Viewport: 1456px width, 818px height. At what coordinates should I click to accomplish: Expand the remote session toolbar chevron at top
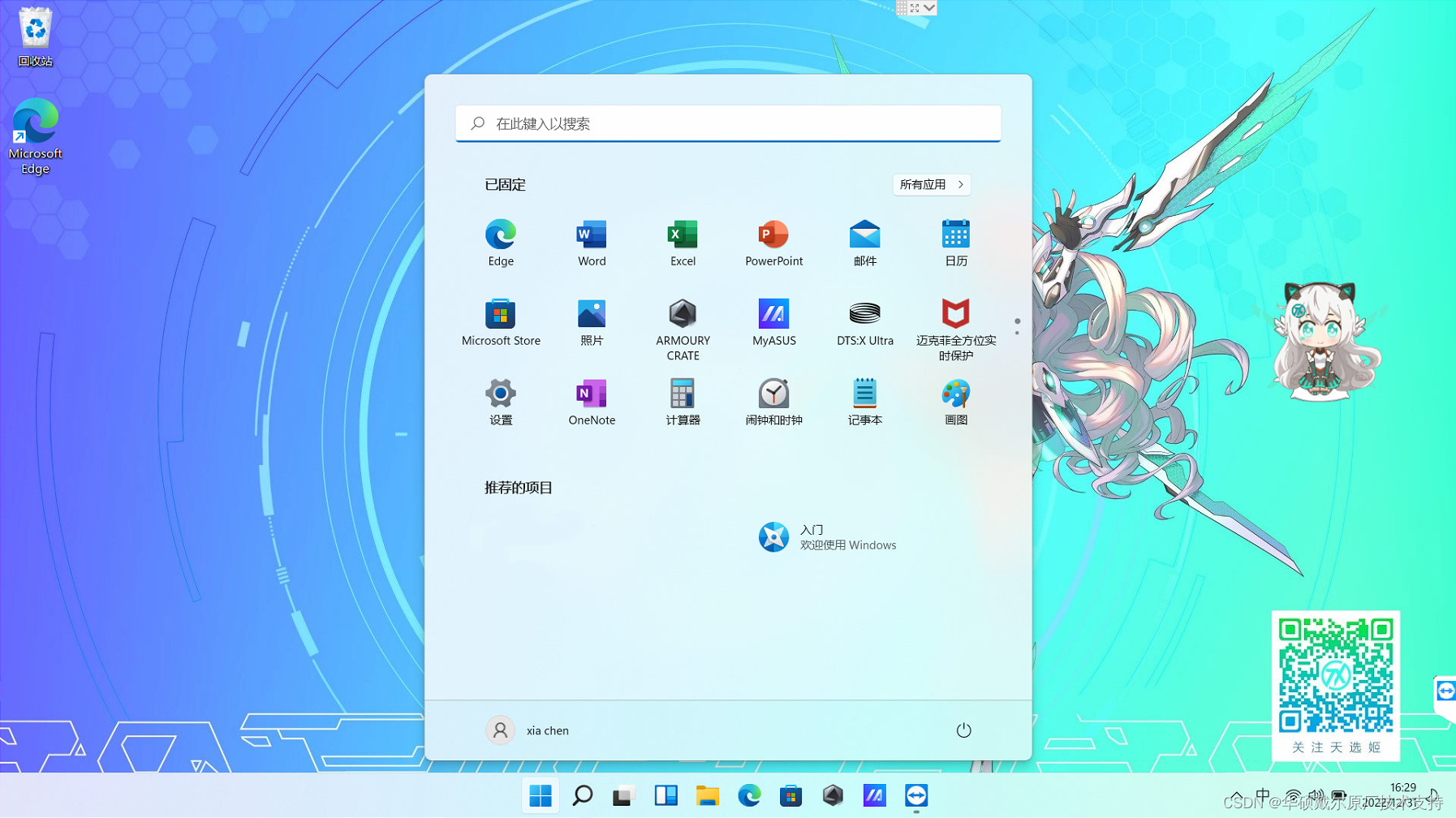pyautogui.click(x=929, y=7)
